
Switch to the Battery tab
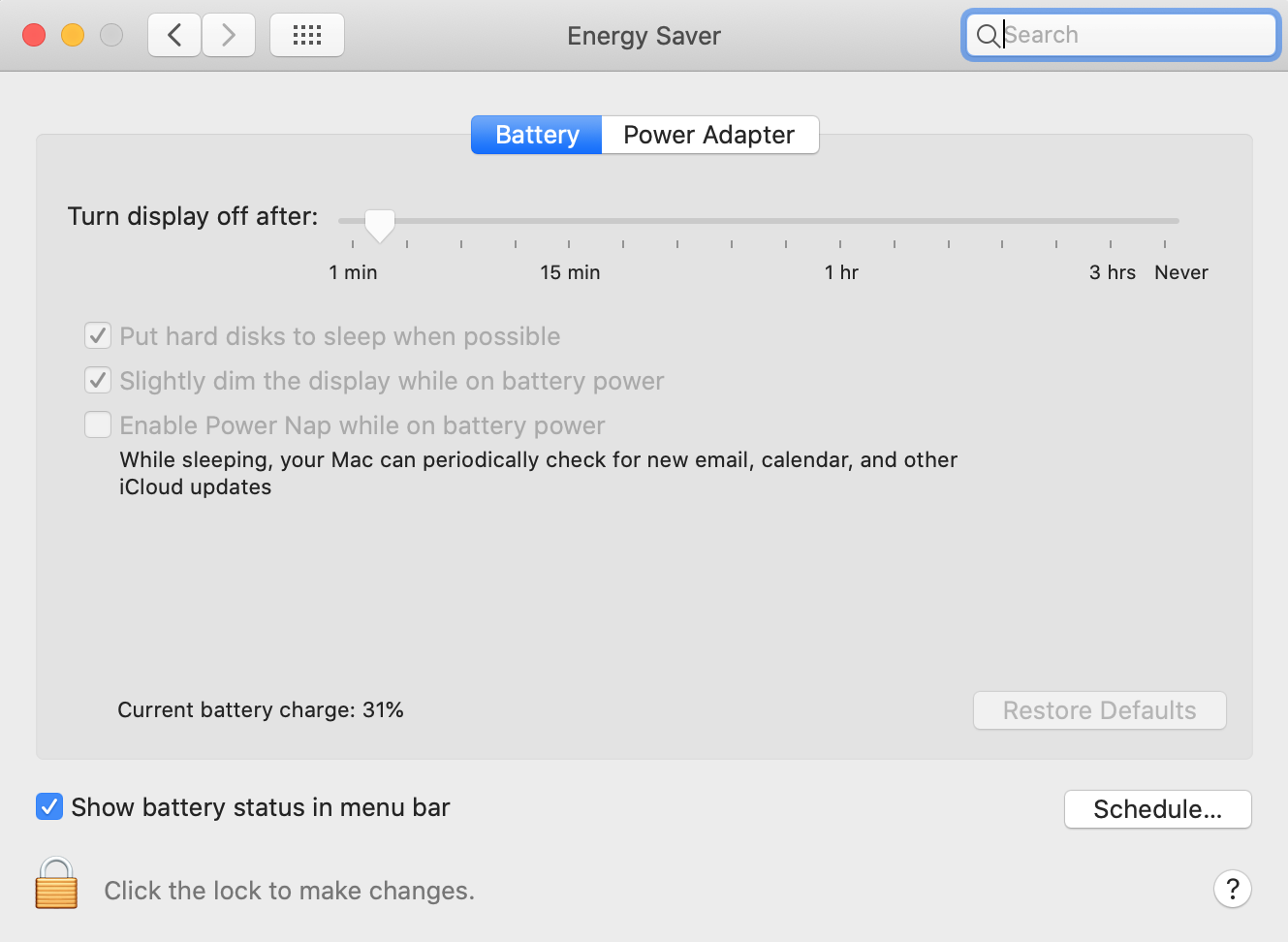coord(537,135)
